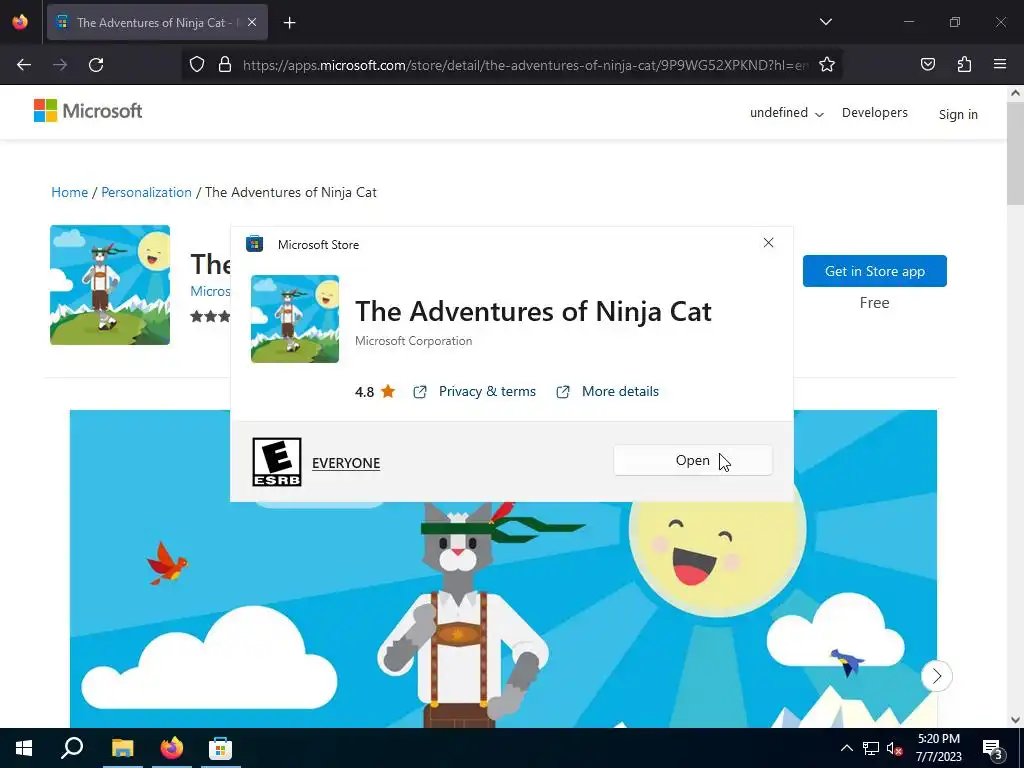
Task: Click the external link icon before More details
Action: pyautogui.click(x=563, y=392)
